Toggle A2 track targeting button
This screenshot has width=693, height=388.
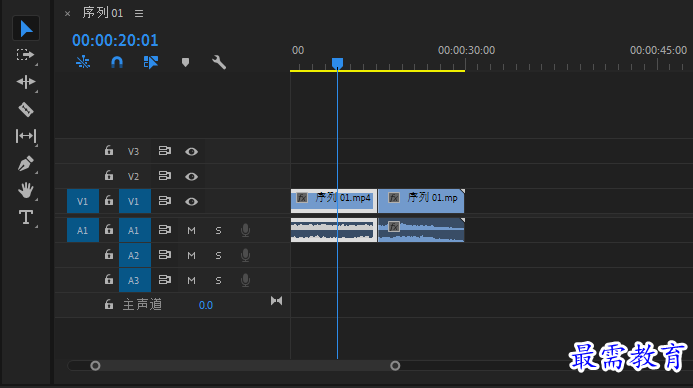click(135, 255)
